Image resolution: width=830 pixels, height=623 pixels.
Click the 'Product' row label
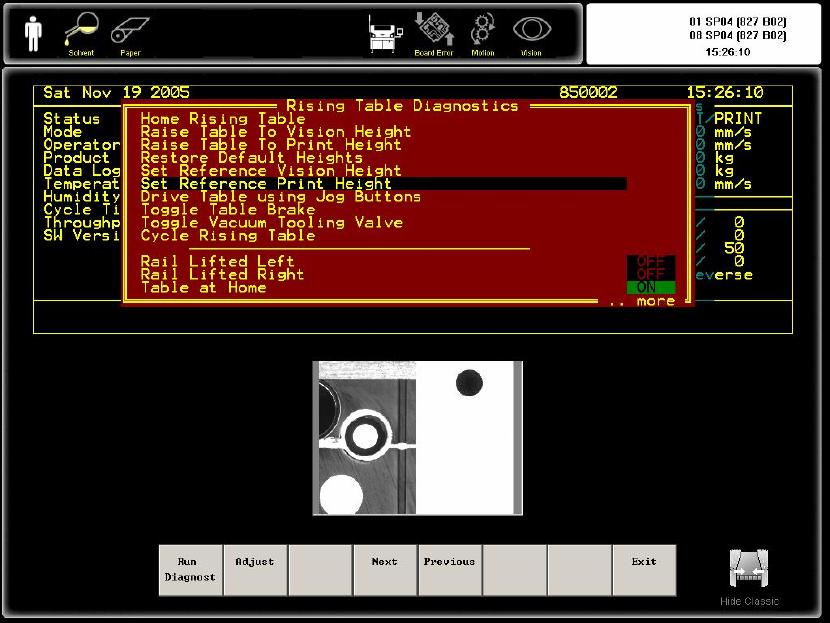[76, 157]
